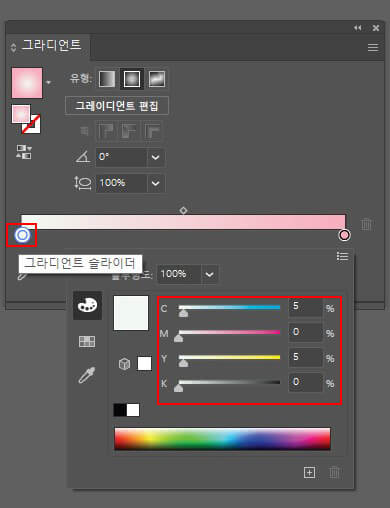Collapse the panel with double-arrow icon

pos(358,28)
